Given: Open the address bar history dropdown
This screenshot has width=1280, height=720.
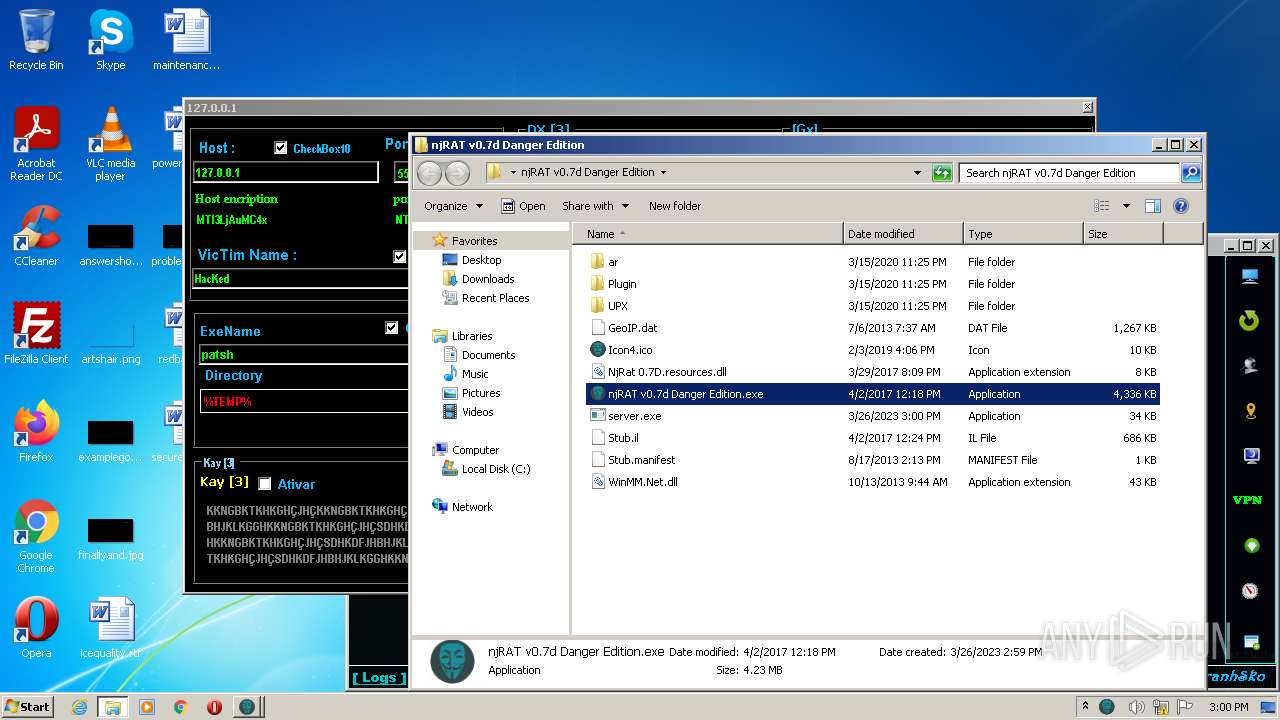Looking at the screenshot, I should pyautogui.click(x=917, y=173).
